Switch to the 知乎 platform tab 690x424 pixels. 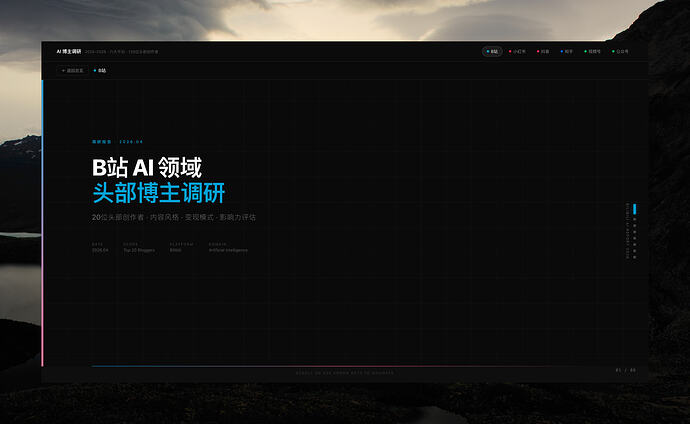567,51
